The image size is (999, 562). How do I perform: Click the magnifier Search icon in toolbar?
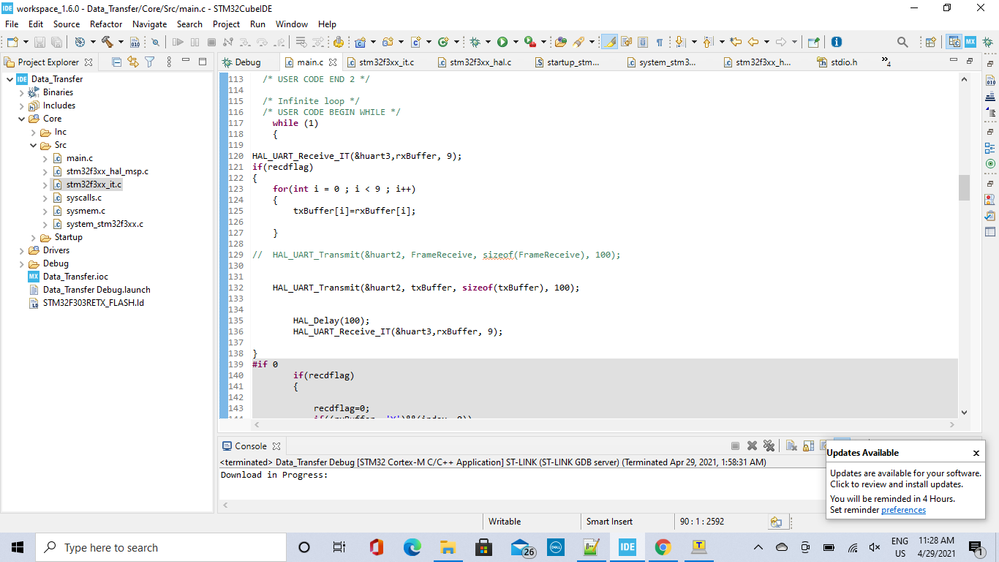click(x=902, y=42)
